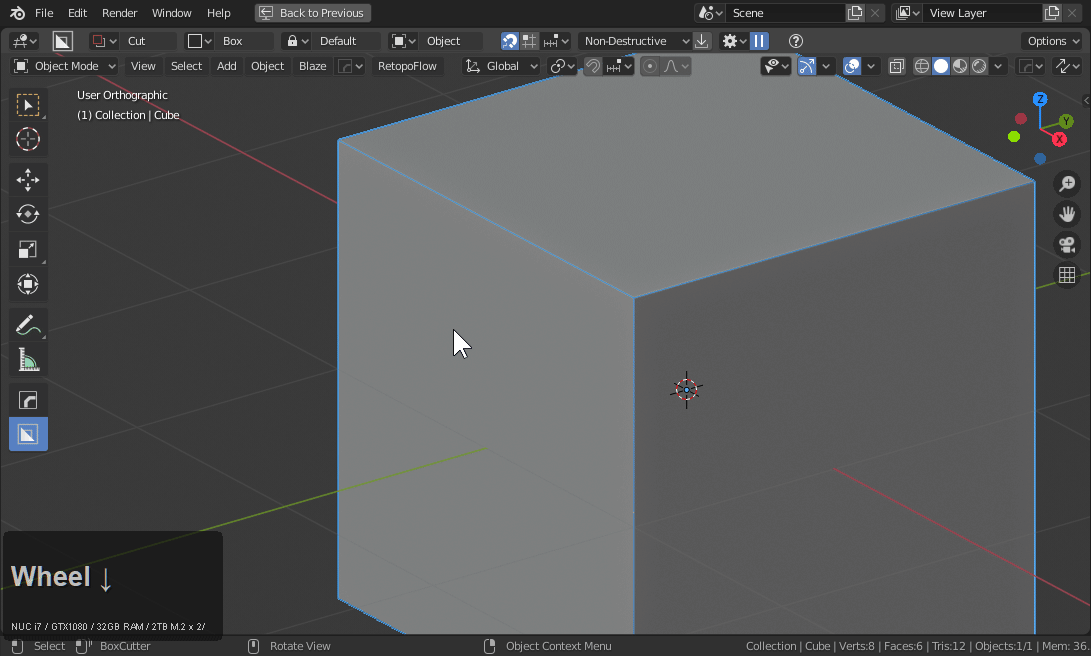Expand the Non-Destructive dropdown

click(x=636, y=41)
